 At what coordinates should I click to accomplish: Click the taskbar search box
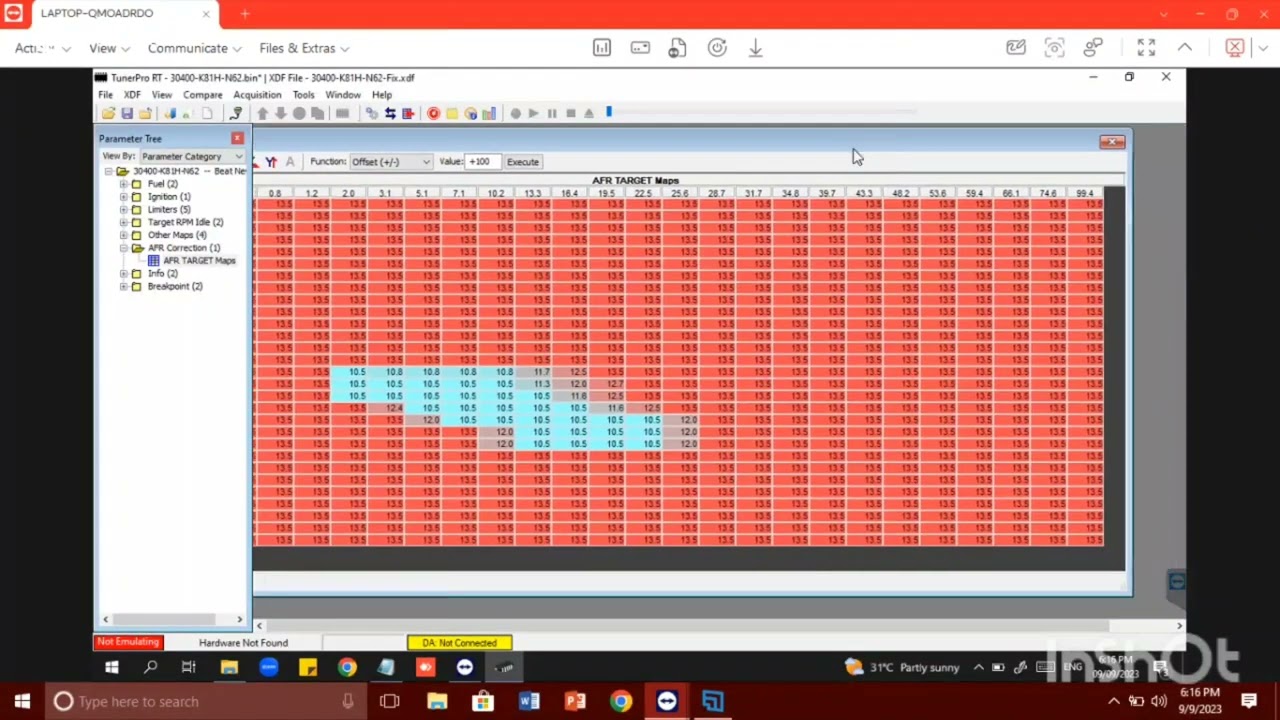[207, 701]
